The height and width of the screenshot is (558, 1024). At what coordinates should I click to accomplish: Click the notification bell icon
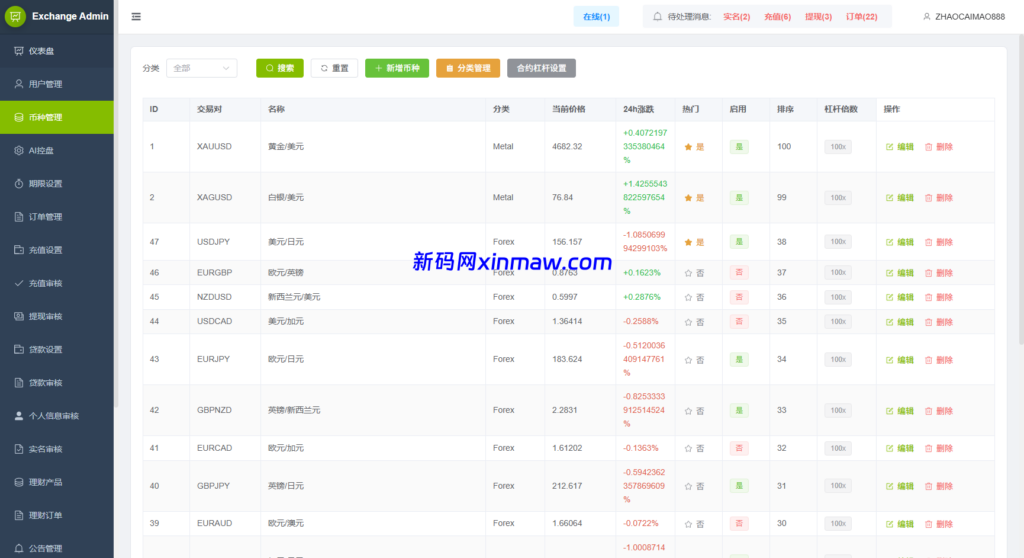657,16
